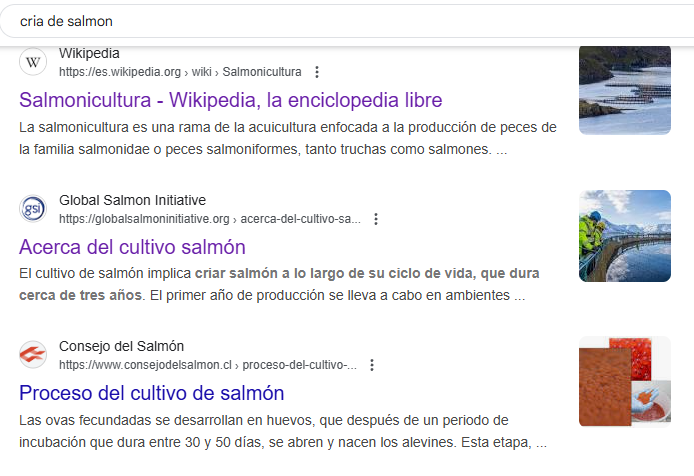This screenshot has height=476, width=694.
Task: Open the Acerca del cultivo salmón link
Action: click(132, 247)
